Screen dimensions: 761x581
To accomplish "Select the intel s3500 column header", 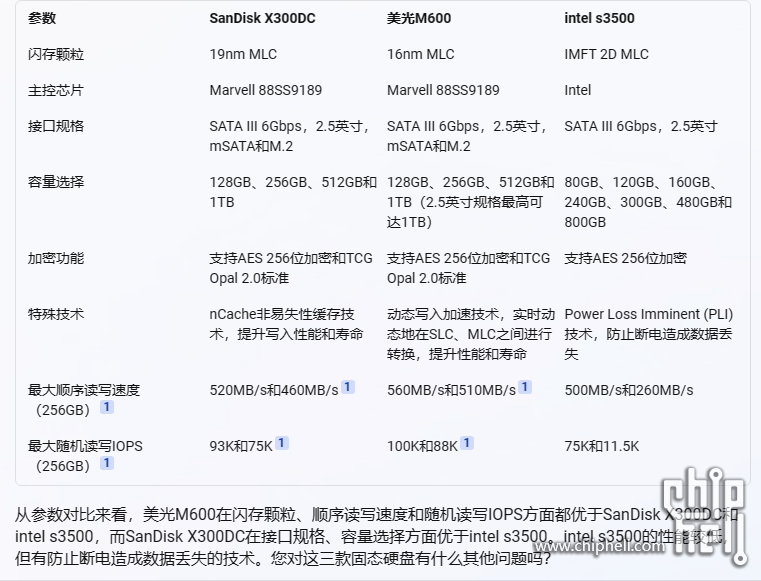I will (x=599, y=18).
